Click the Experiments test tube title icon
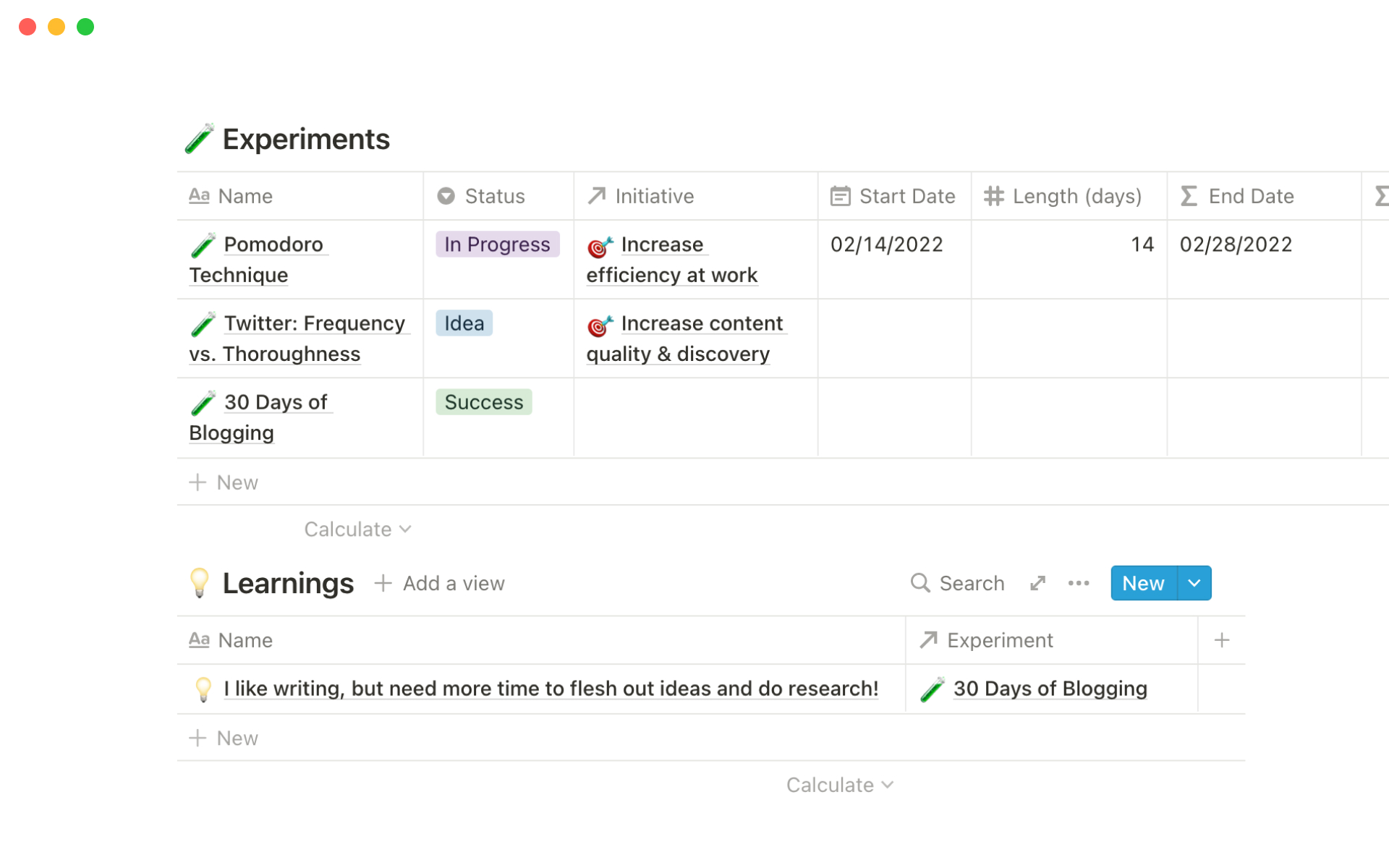The image size is (1389, 868). [199, 139]
